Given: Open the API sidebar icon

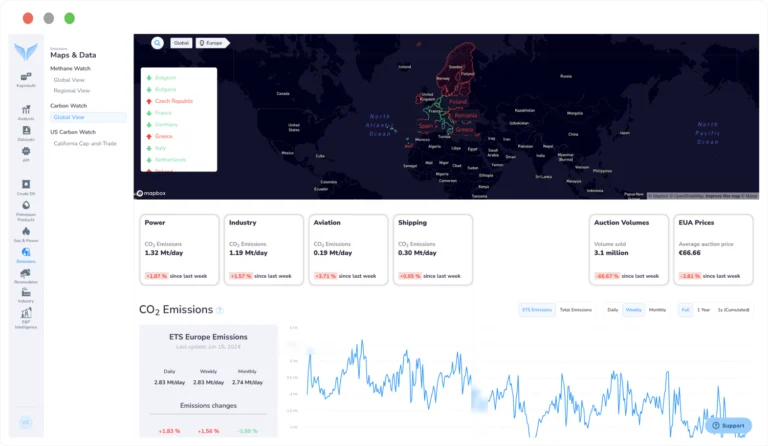Looking at the screenshot, I should coord(26,152).
